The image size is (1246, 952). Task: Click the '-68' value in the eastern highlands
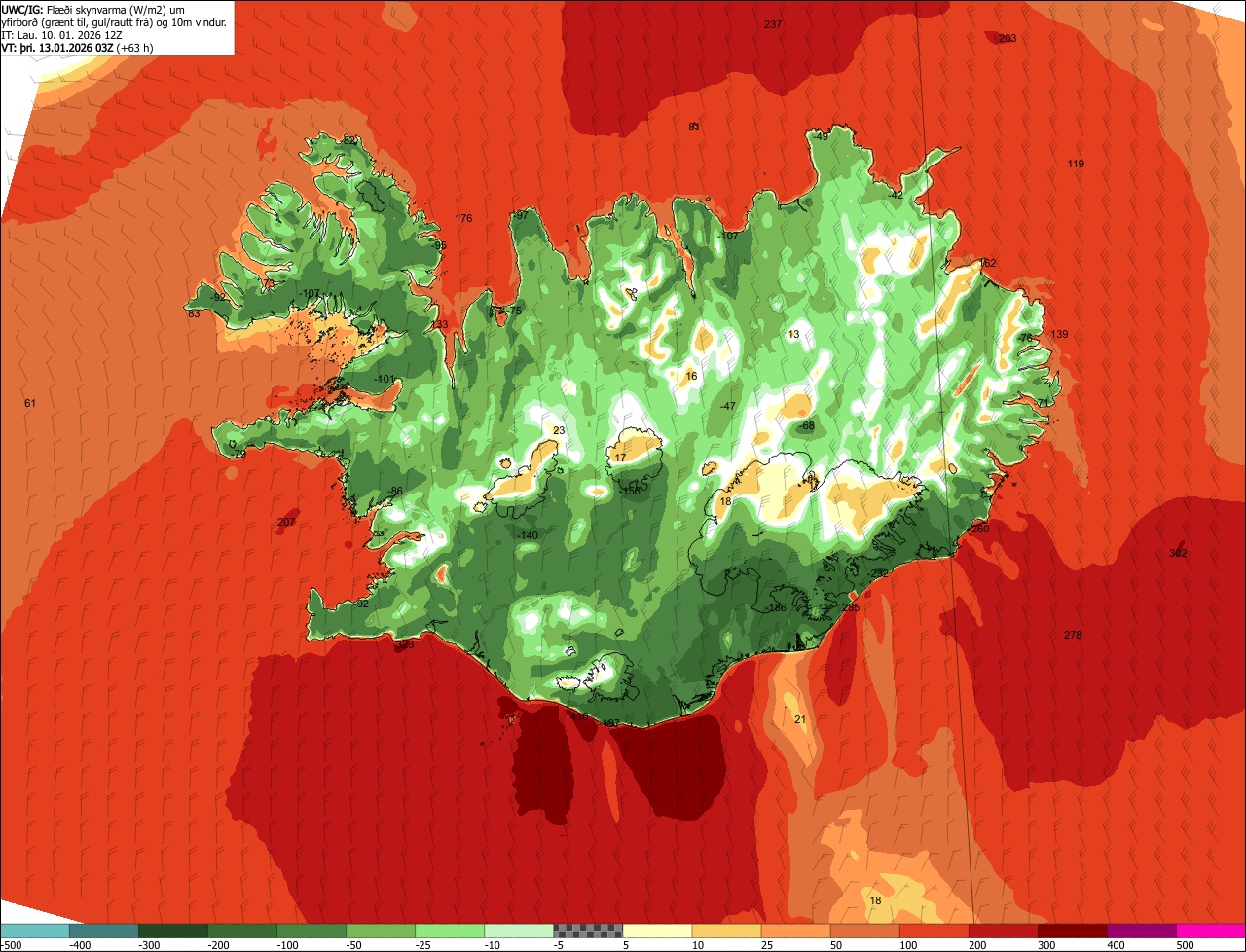[806, 426]
